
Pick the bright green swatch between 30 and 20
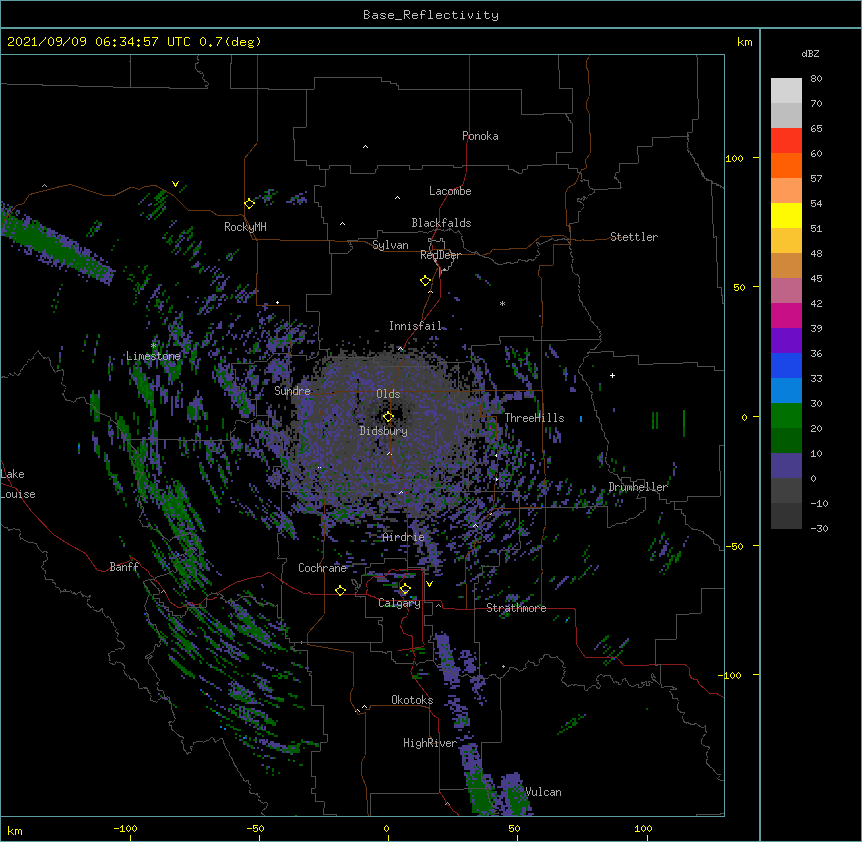click(x=786, y=416)
